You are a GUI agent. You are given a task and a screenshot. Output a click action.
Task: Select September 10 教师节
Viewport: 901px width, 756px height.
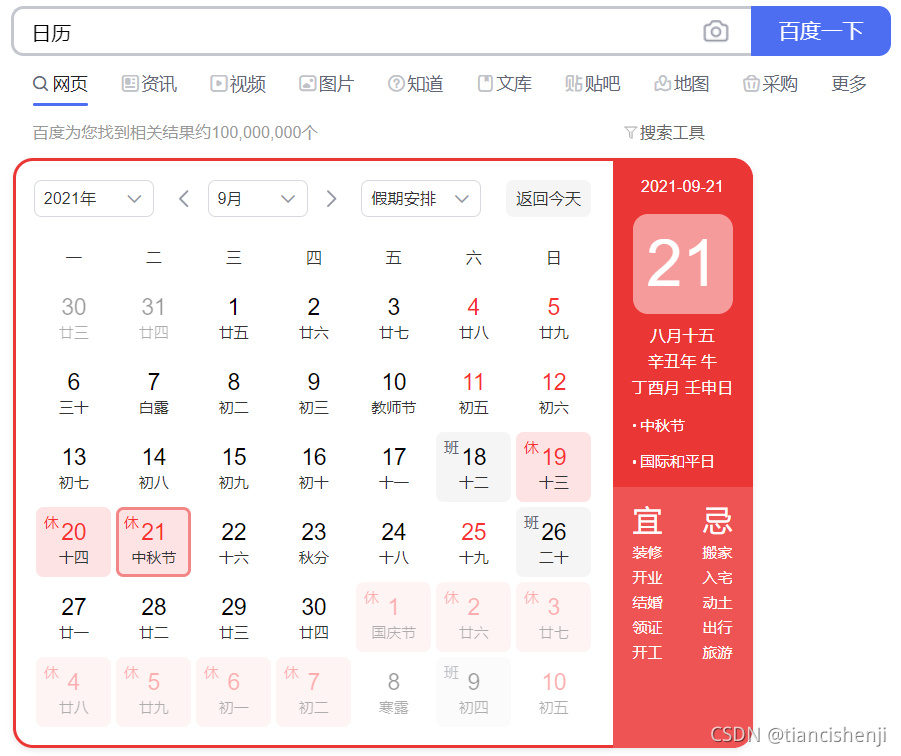394,392
